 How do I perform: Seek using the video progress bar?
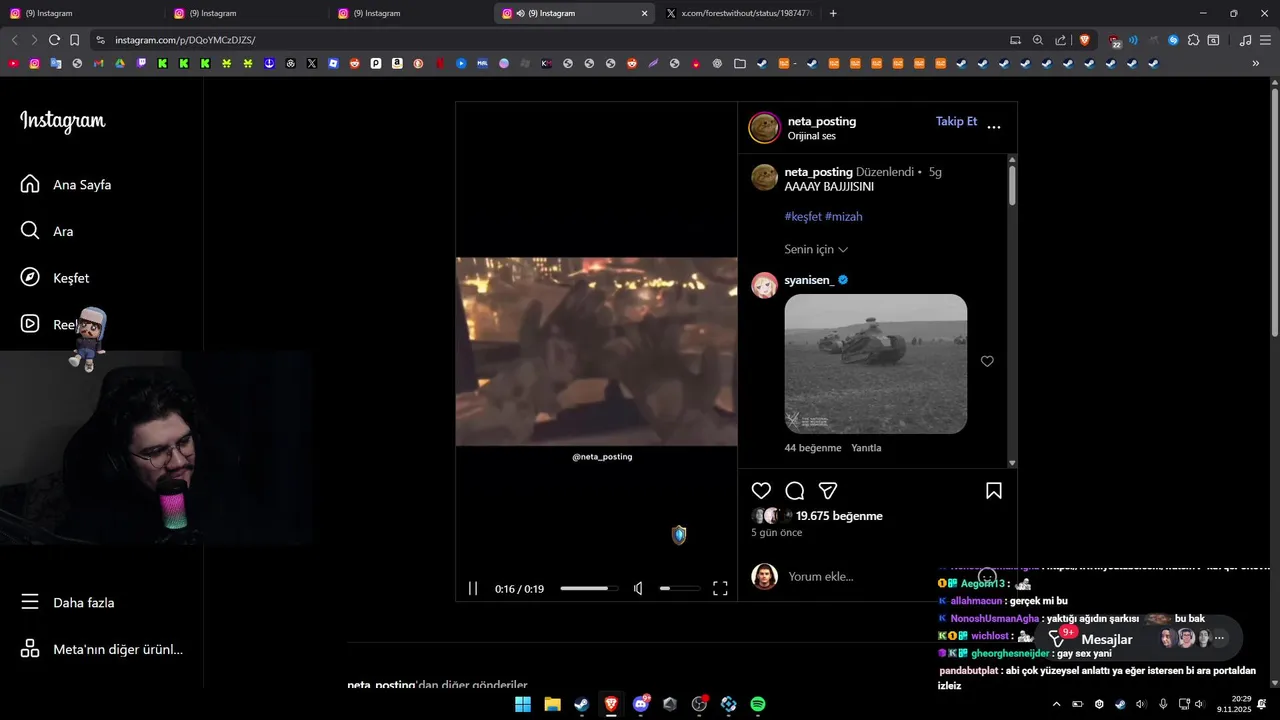click(589, 588)
